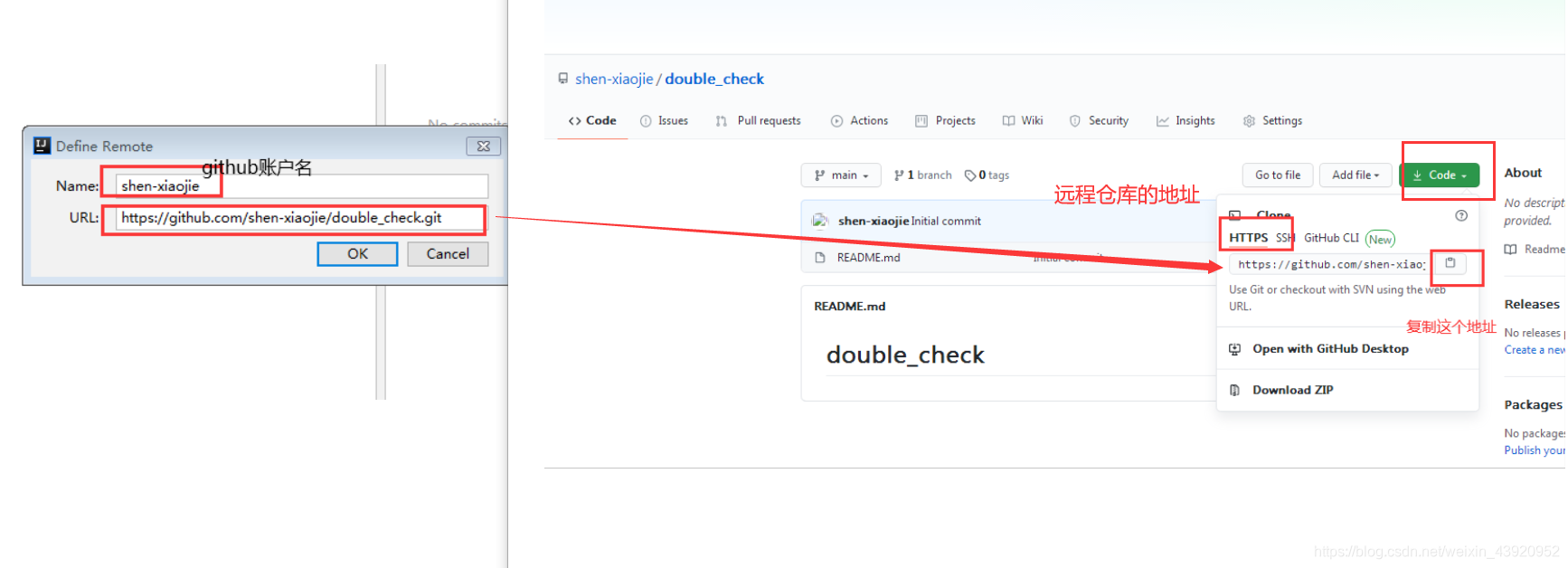1568x568 pixels.
Task: Click the Wiki book icon
Action: 1008,121
